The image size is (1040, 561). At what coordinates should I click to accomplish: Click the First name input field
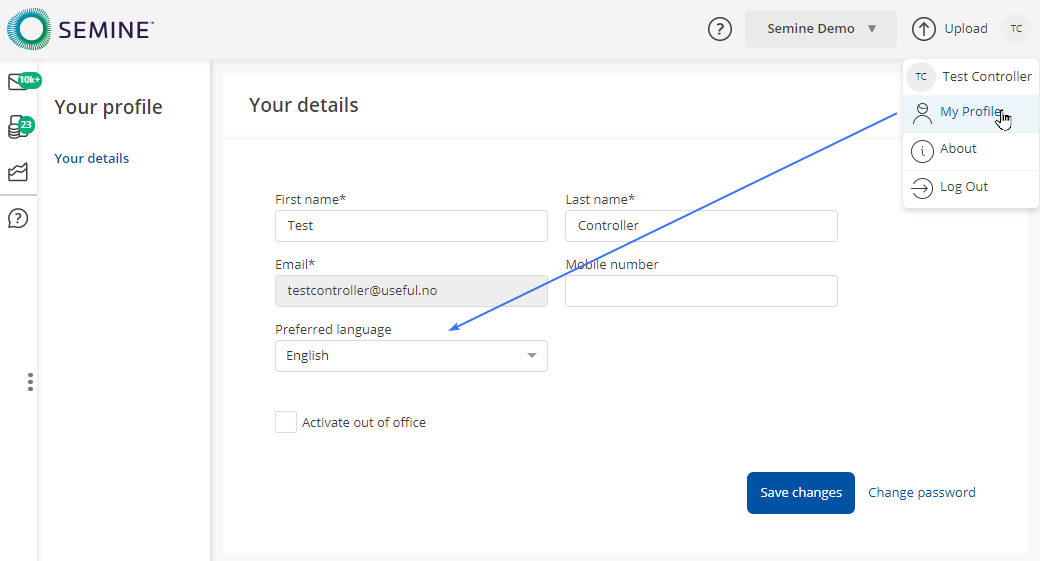click(411, 226)
